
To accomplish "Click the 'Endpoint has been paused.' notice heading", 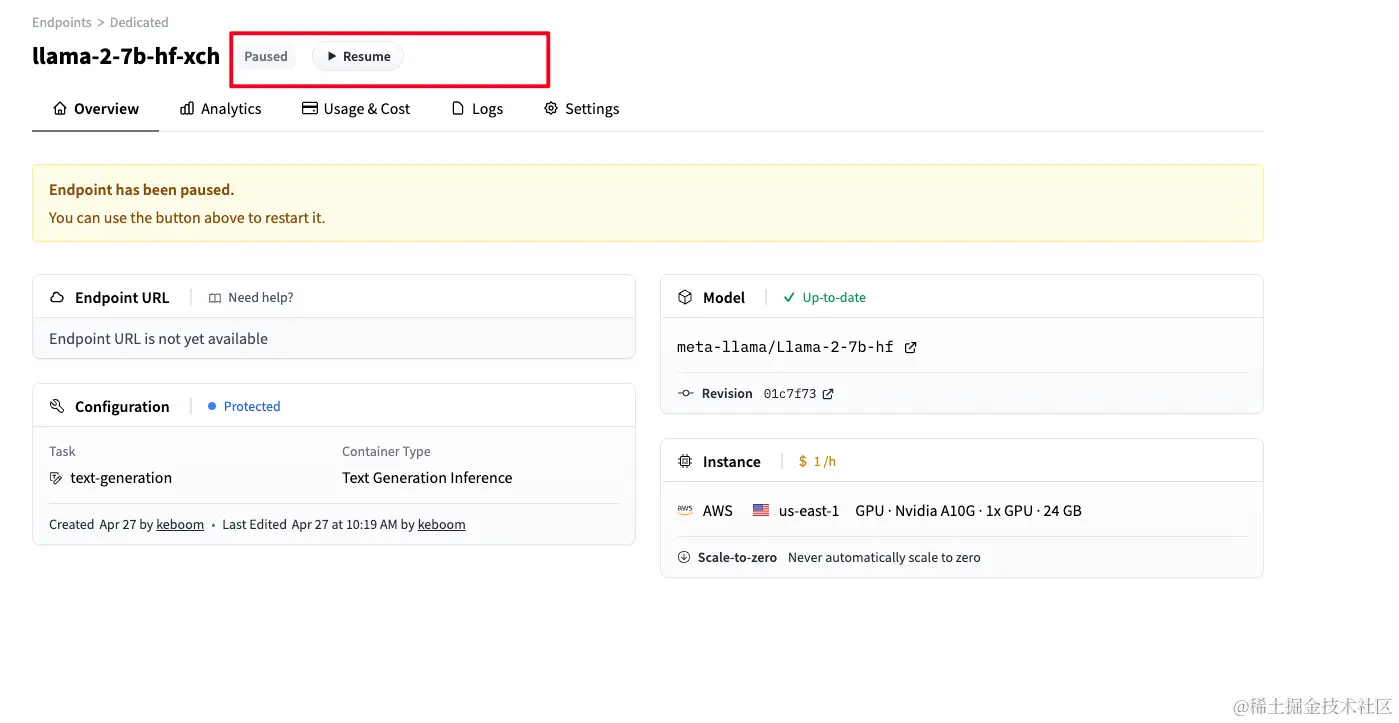I will (x=141, y=190).
